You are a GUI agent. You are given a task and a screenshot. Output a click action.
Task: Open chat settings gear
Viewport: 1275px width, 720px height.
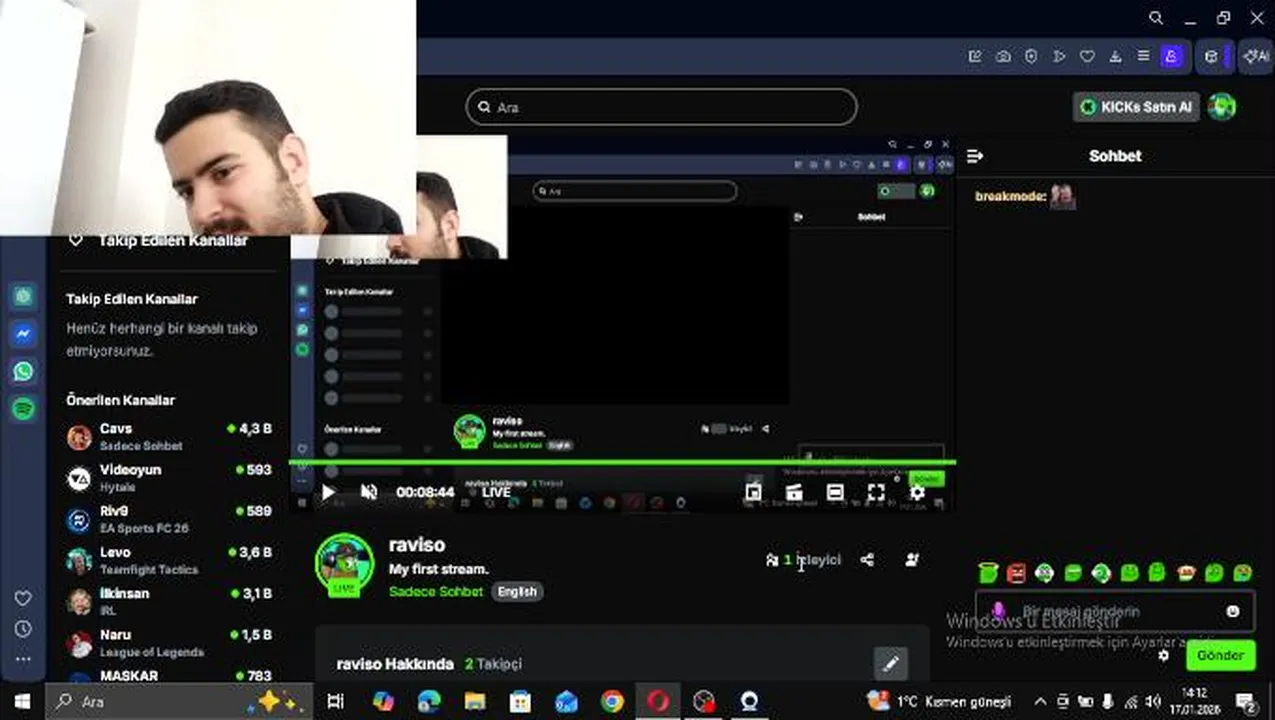1163,656
